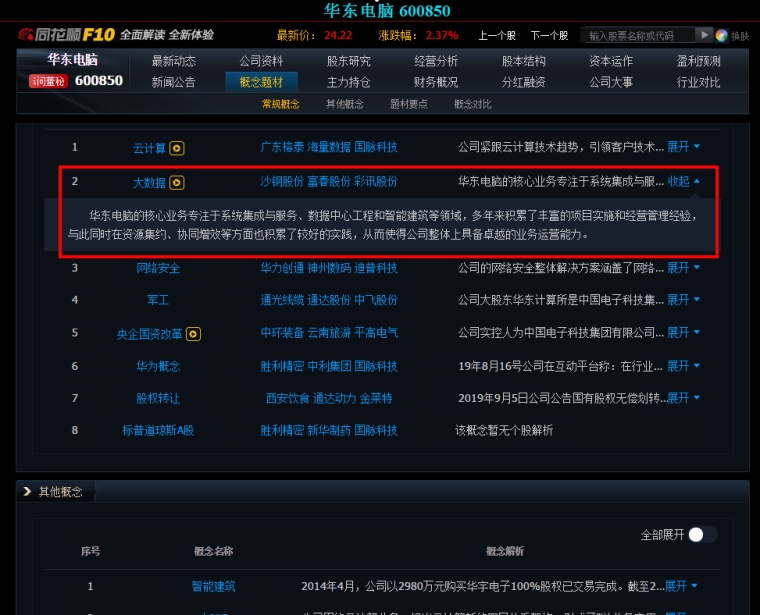Go to previous stock via 上一个股

pyautogui.click(x=497, y=35)
